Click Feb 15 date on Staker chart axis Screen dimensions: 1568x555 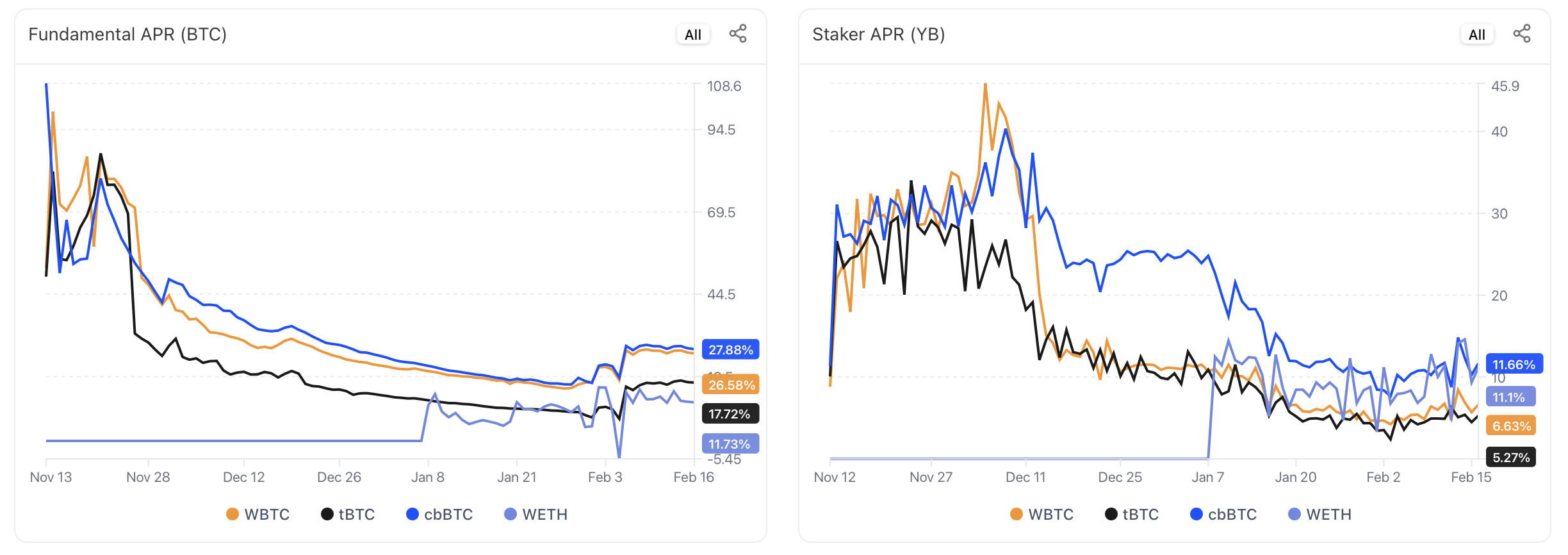tap(1471, 477)
